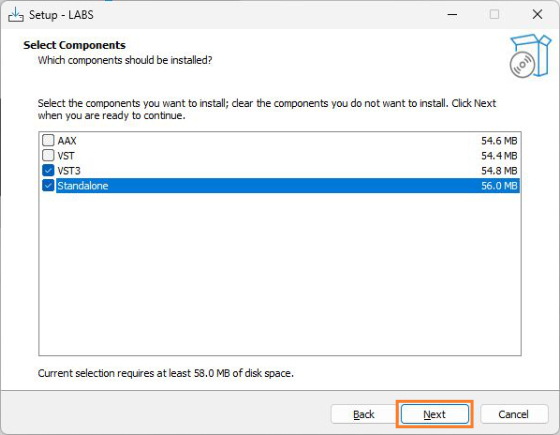Click the Setup installer icon in title bar
The width and height of the screenshot is (560, 435).
16,15
